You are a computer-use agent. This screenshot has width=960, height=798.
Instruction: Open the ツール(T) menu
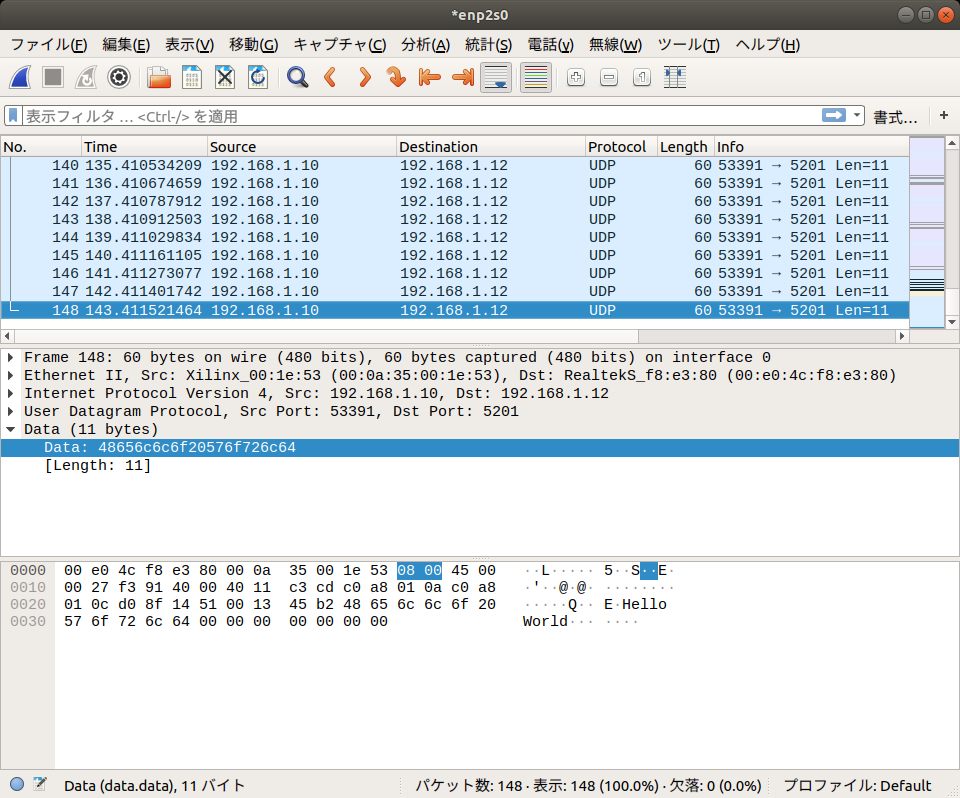click(x=688, y=45)
